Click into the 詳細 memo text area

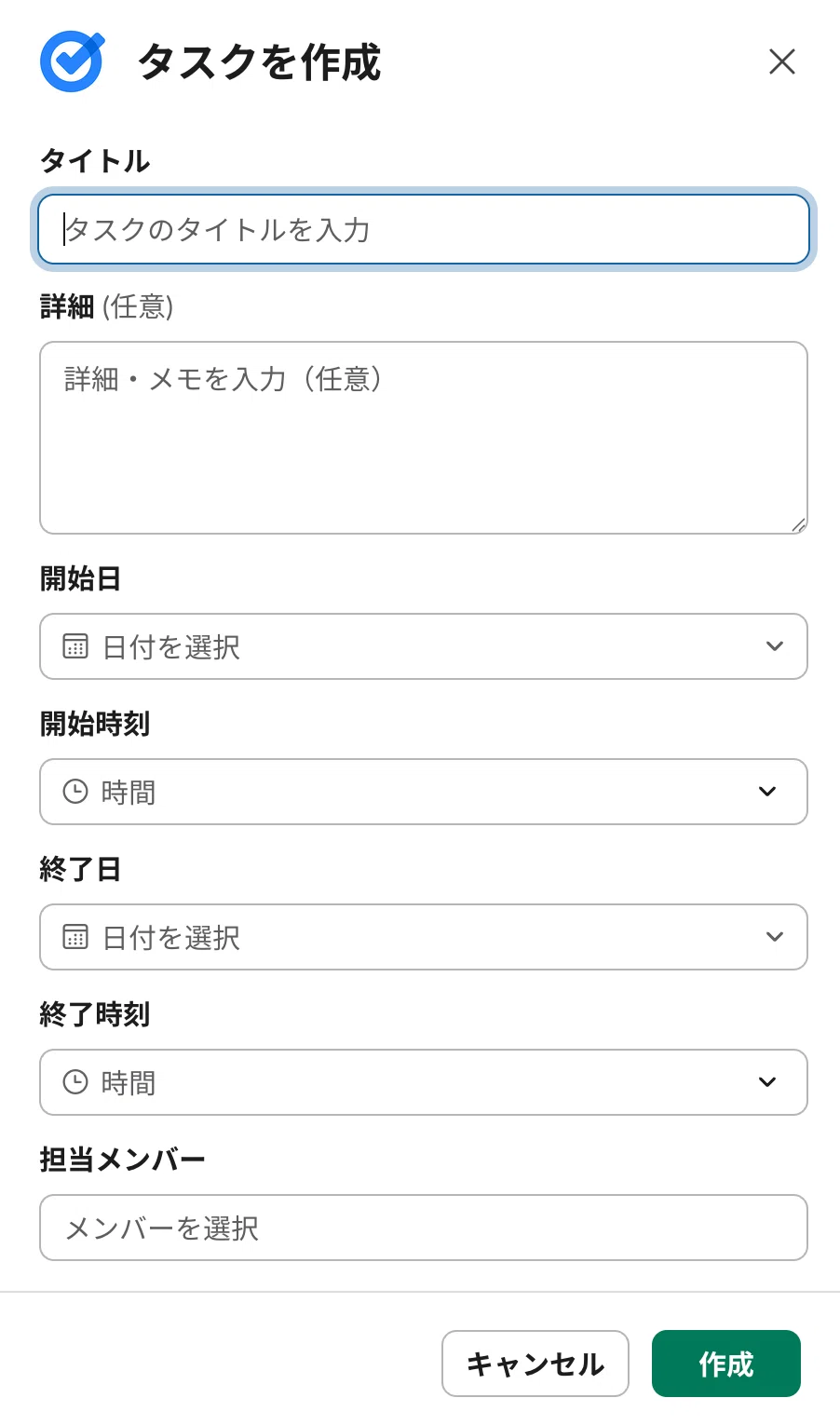click(424, 438)
